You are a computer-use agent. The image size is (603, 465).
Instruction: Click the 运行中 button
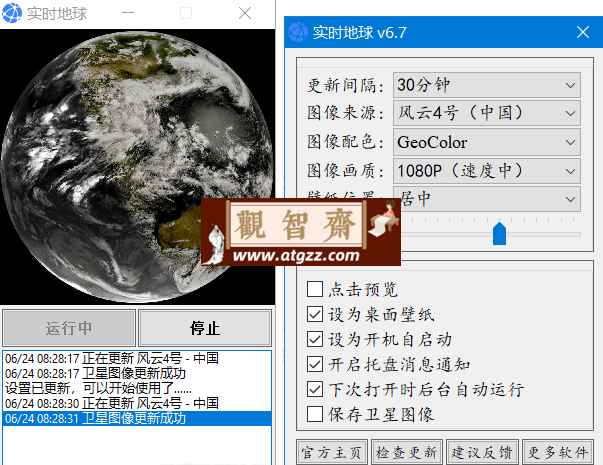[69, 328]
